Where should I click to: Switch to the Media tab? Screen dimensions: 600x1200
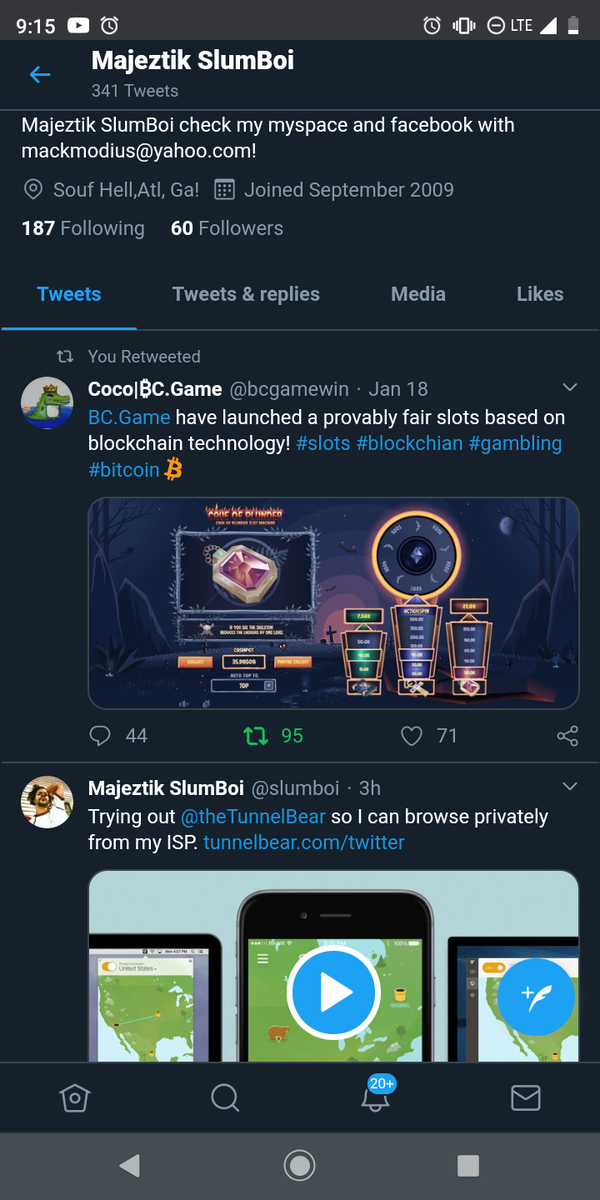click(418, 294)
